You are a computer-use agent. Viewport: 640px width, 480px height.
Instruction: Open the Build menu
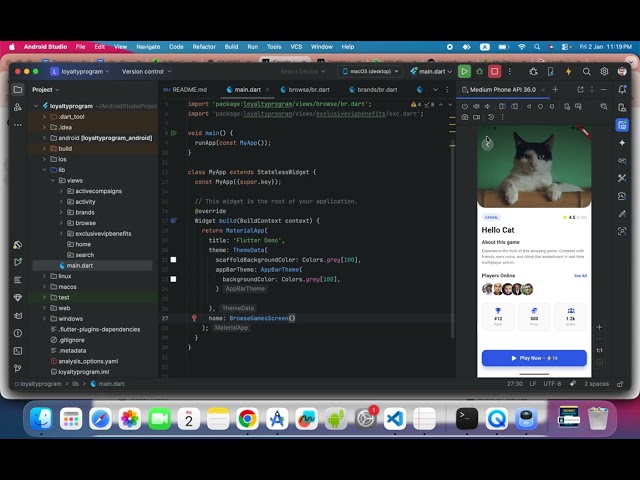(x=231, y=47)
